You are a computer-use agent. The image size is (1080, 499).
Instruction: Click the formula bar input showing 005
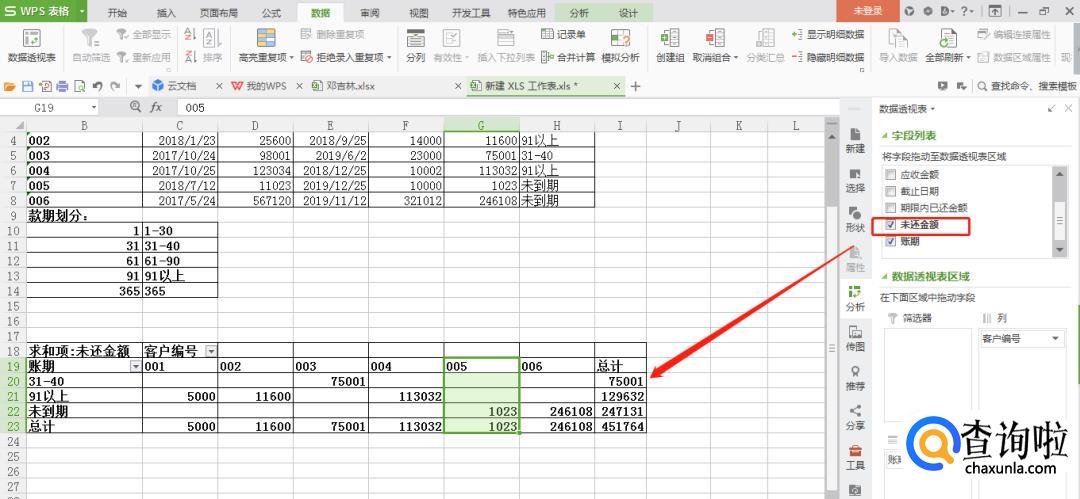tap(506, 108)
